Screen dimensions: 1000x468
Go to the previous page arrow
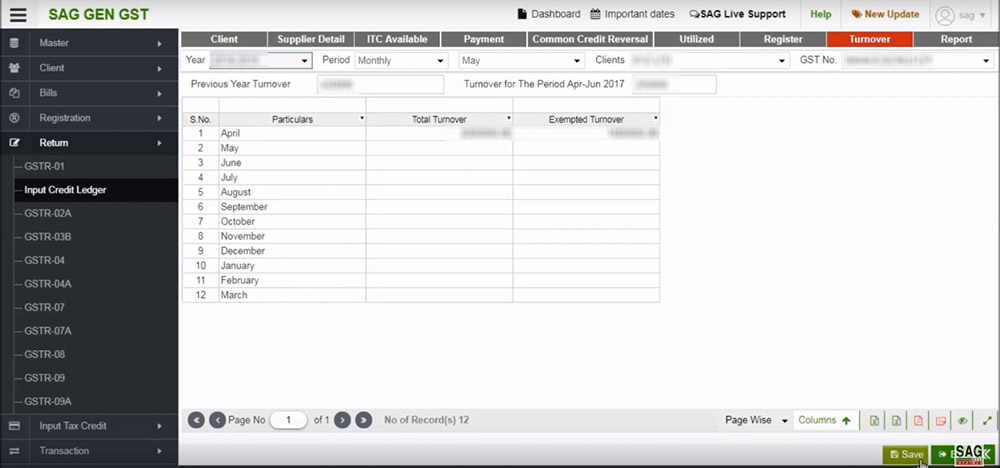[x=218, y=421]
